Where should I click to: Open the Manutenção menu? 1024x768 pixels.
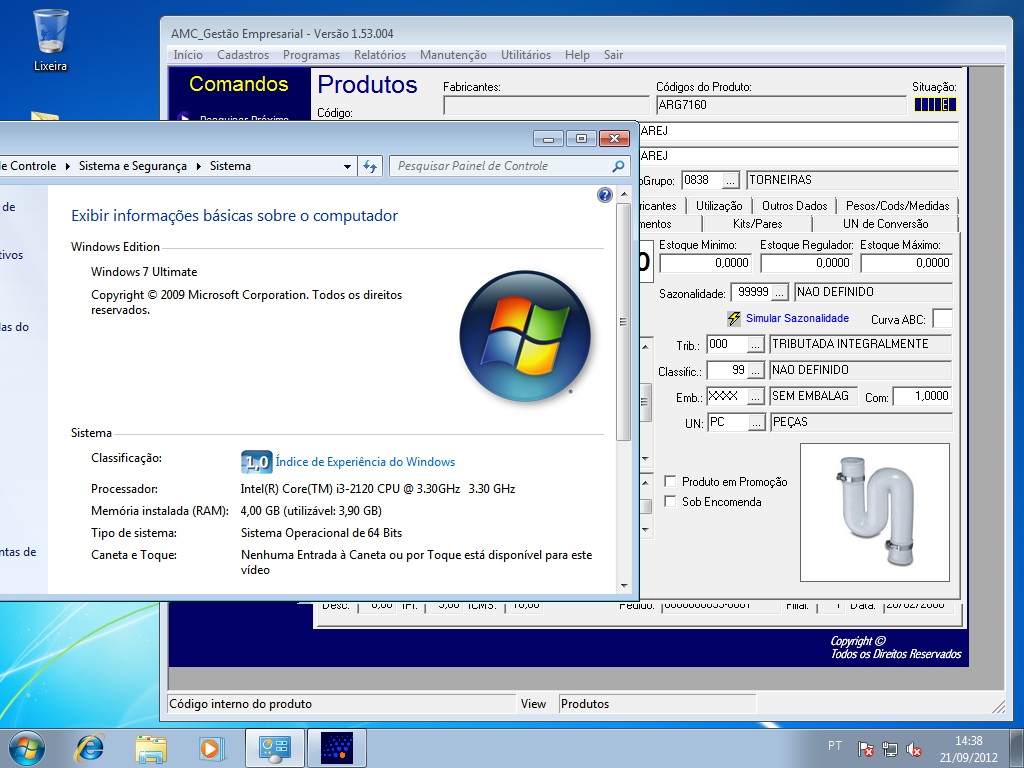pos(453,55)
